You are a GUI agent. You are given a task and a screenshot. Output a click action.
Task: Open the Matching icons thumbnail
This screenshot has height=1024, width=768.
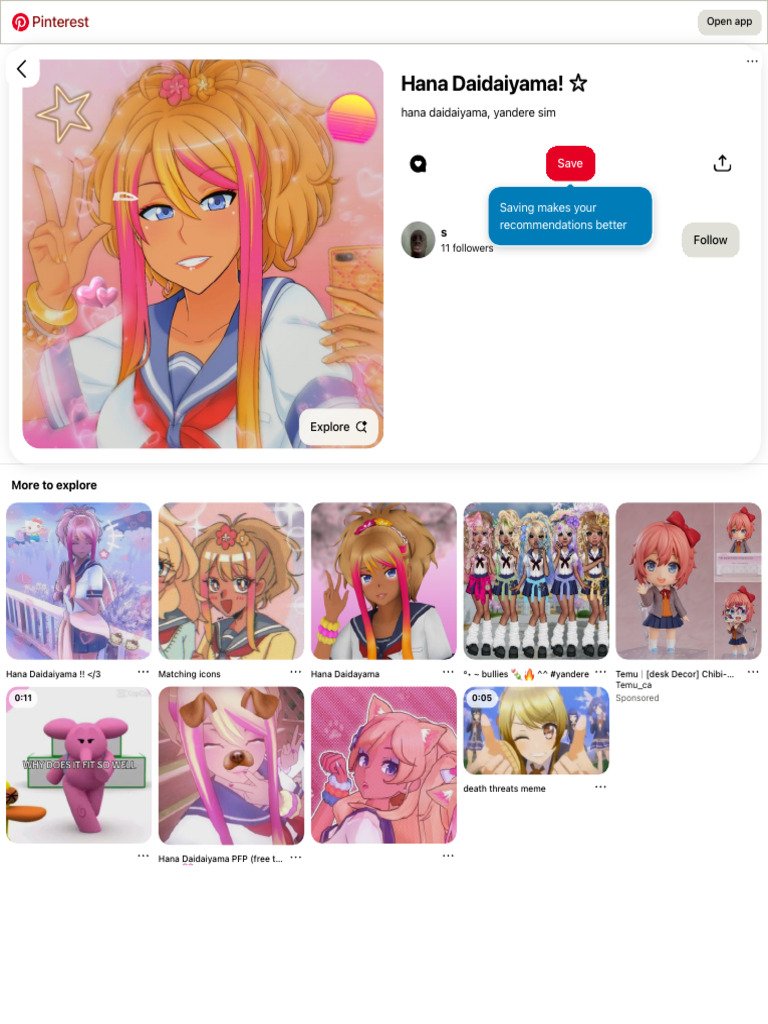point(231,581)
